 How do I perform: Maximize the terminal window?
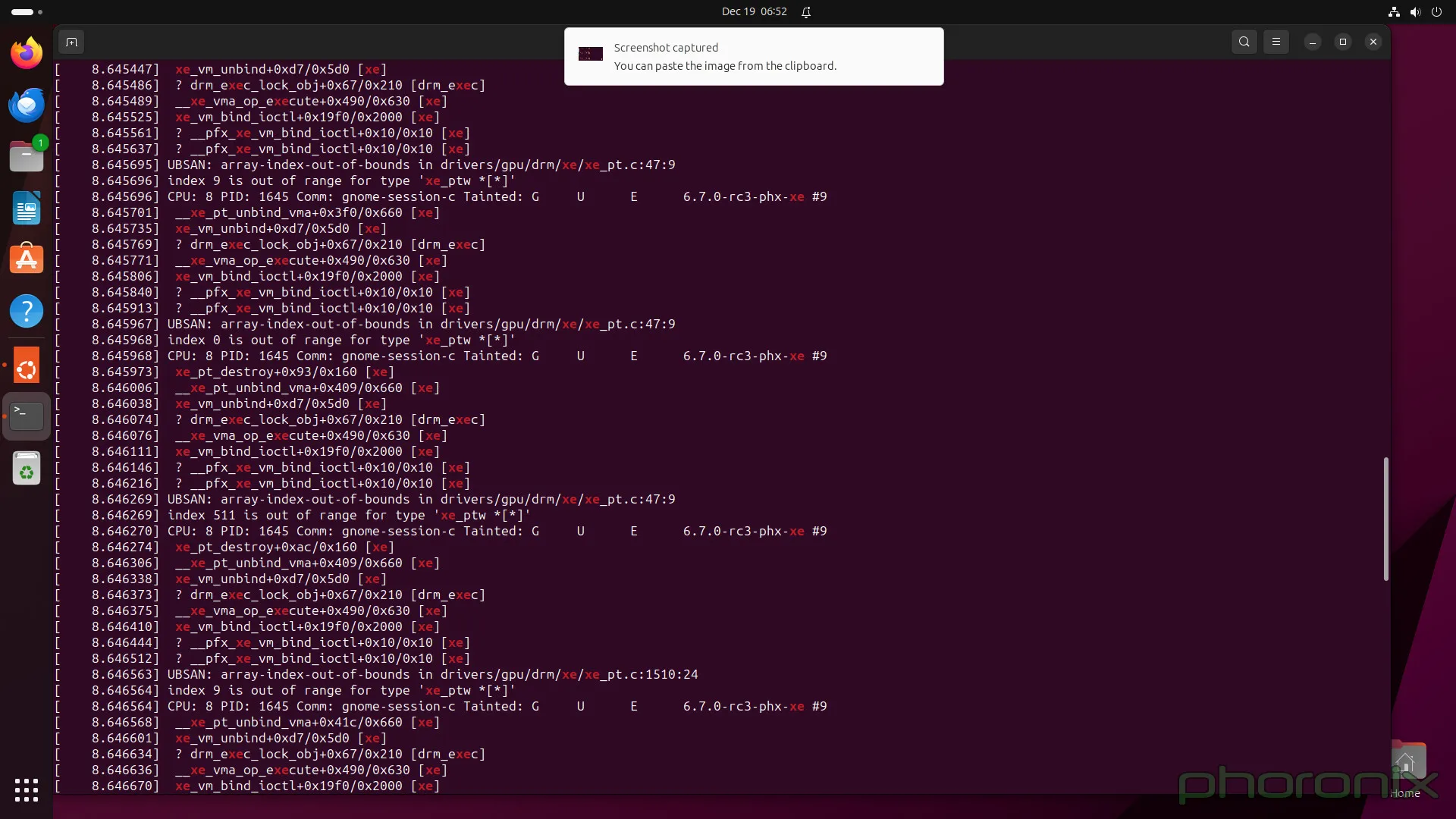pyautogui.click(x=1343, y=42)
